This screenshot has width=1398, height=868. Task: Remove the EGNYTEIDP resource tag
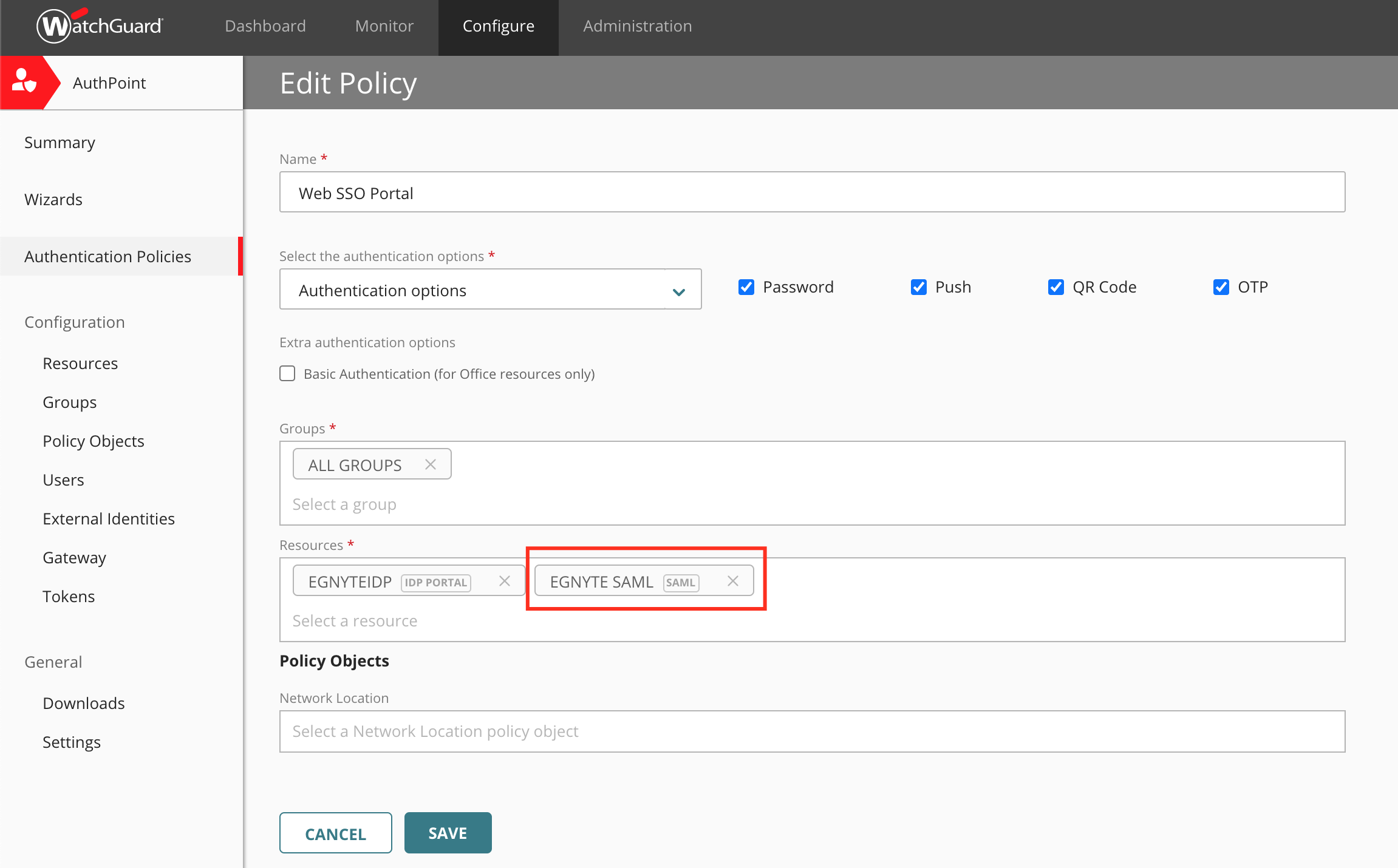(504, 581)
